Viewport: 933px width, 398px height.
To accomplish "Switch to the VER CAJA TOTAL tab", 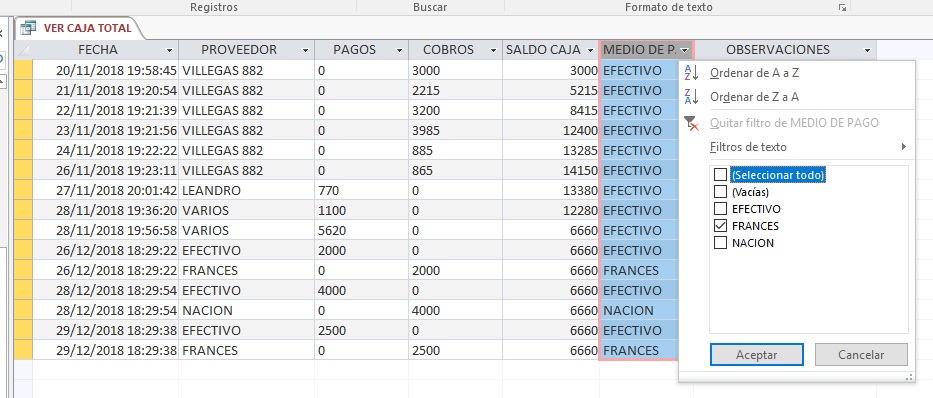I will pyautogui.click(x=78, y=28).
